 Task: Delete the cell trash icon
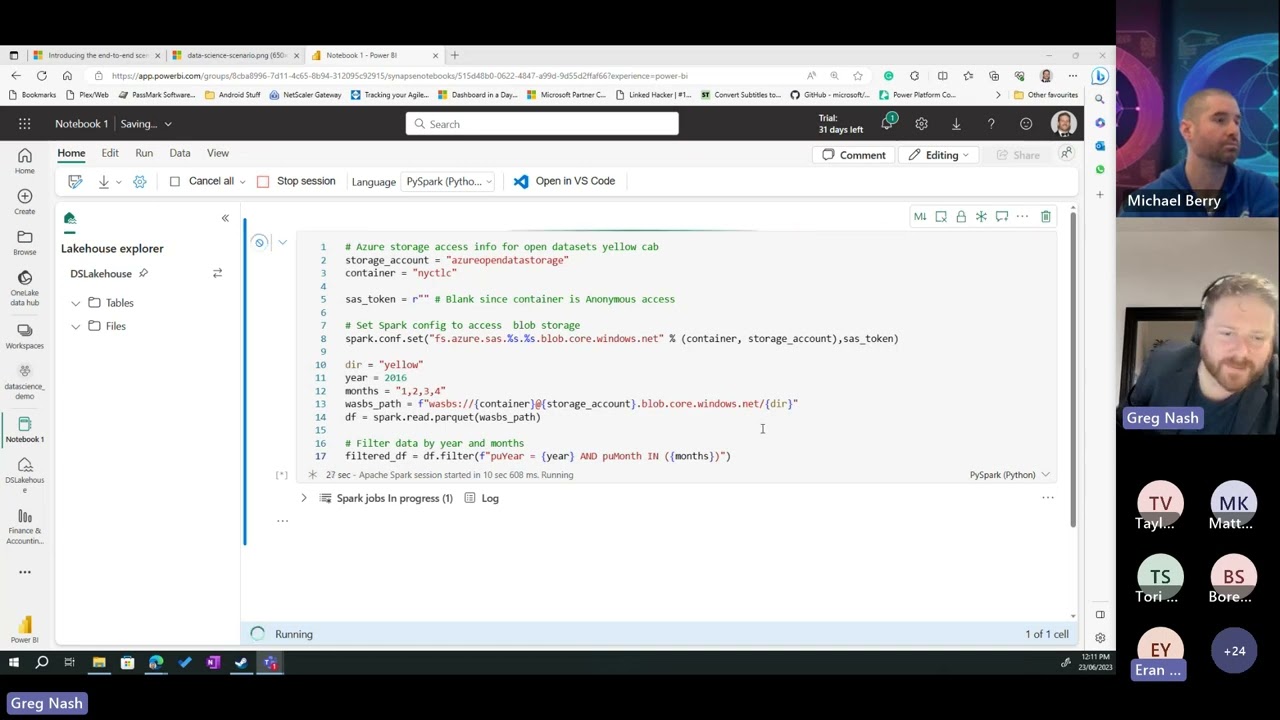click(1046, 216)
